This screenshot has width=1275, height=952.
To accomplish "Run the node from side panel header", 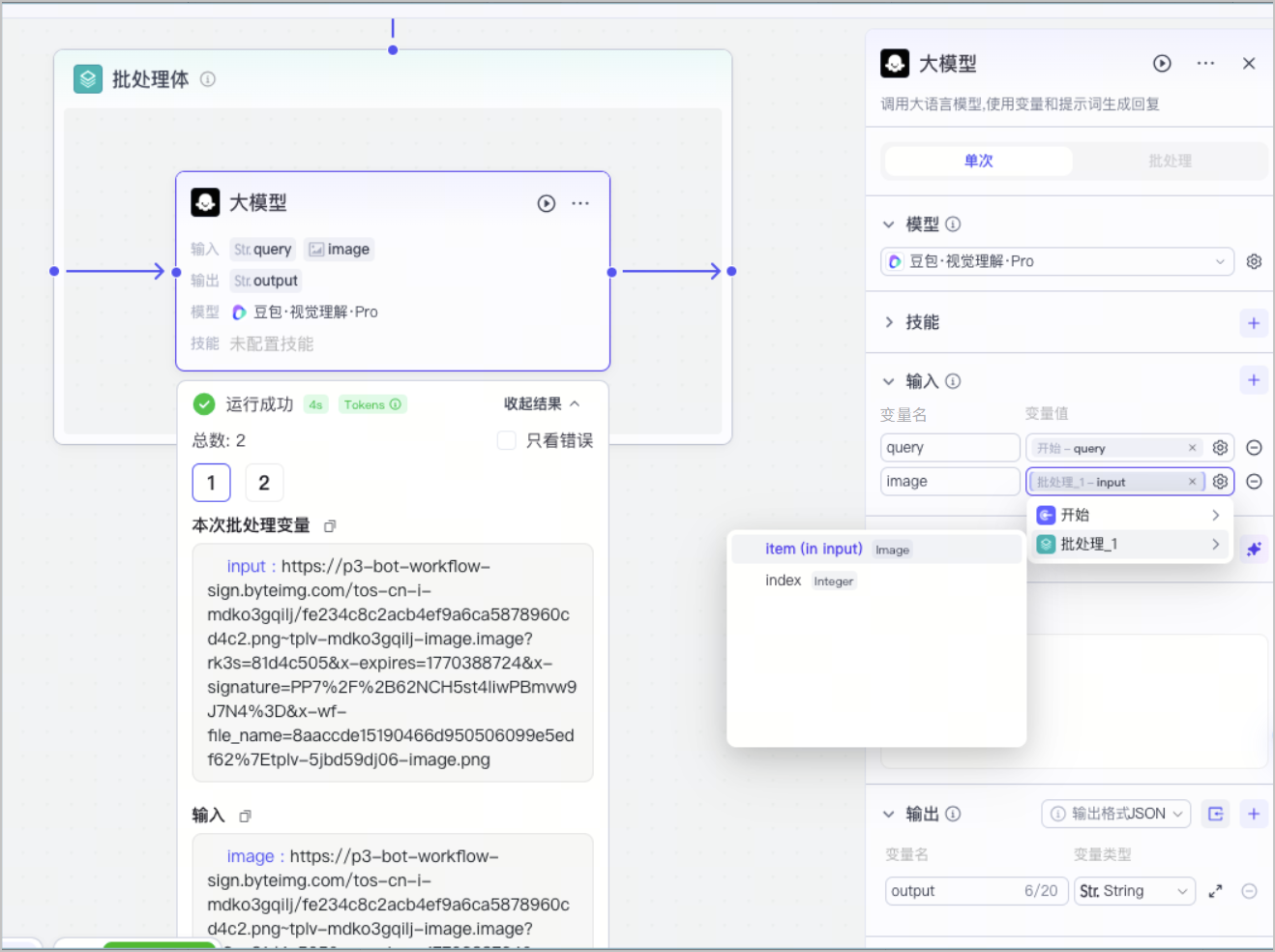I will (x=1162, y=64).
